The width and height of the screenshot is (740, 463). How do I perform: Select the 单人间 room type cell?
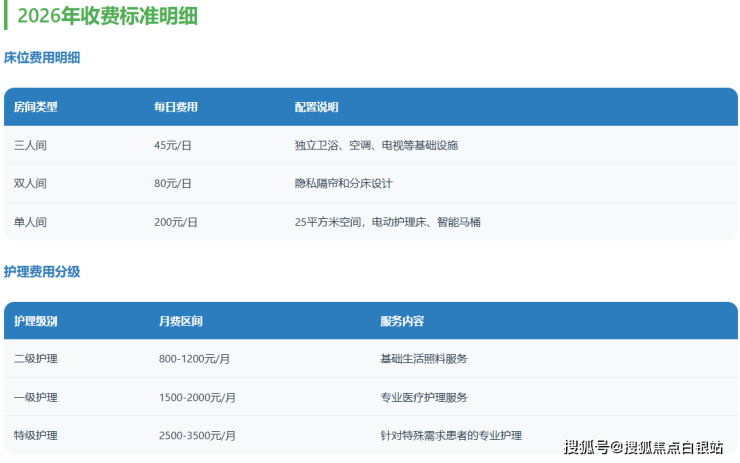point(30,222)
